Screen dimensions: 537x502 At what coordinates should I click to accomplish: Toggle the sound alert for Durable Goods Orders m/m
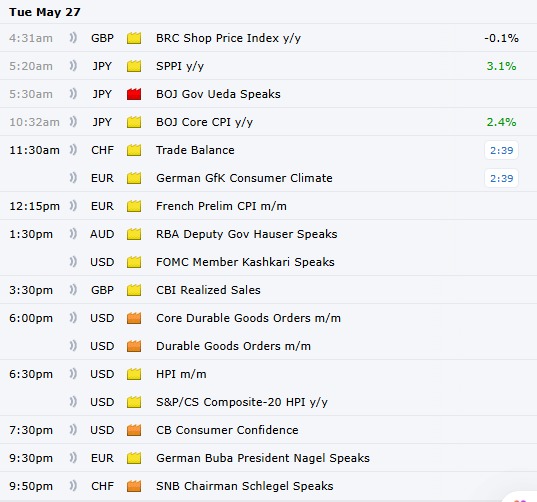73,346
